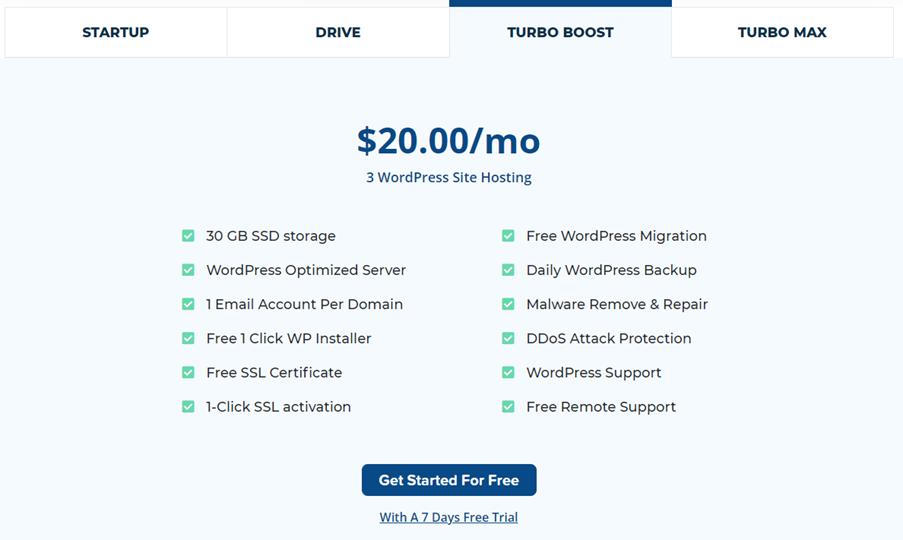
Task: Click the WordPress Support feature text
Action: click(x=594, y=372)
